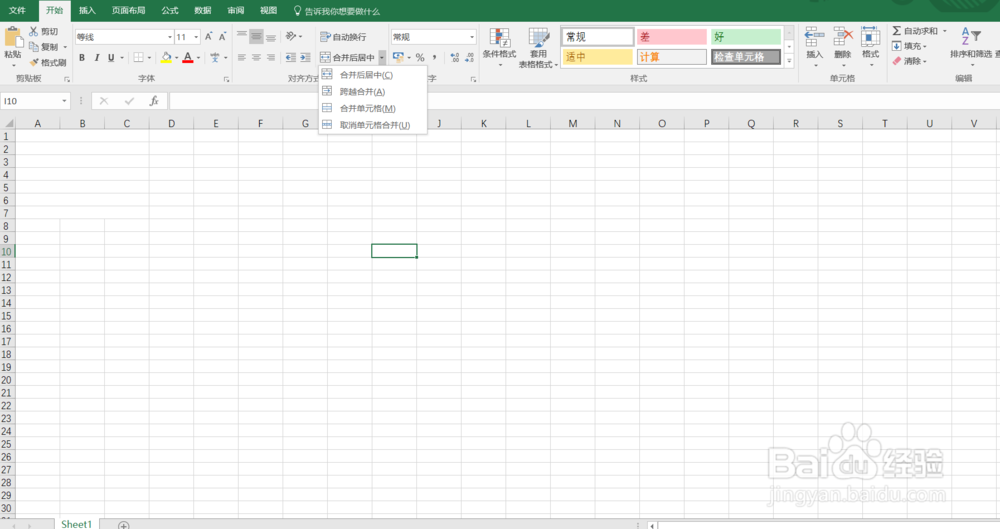Click the Tell Me (告诉我你想要做什么) box

pyautogui.click(x=336, y=11)
